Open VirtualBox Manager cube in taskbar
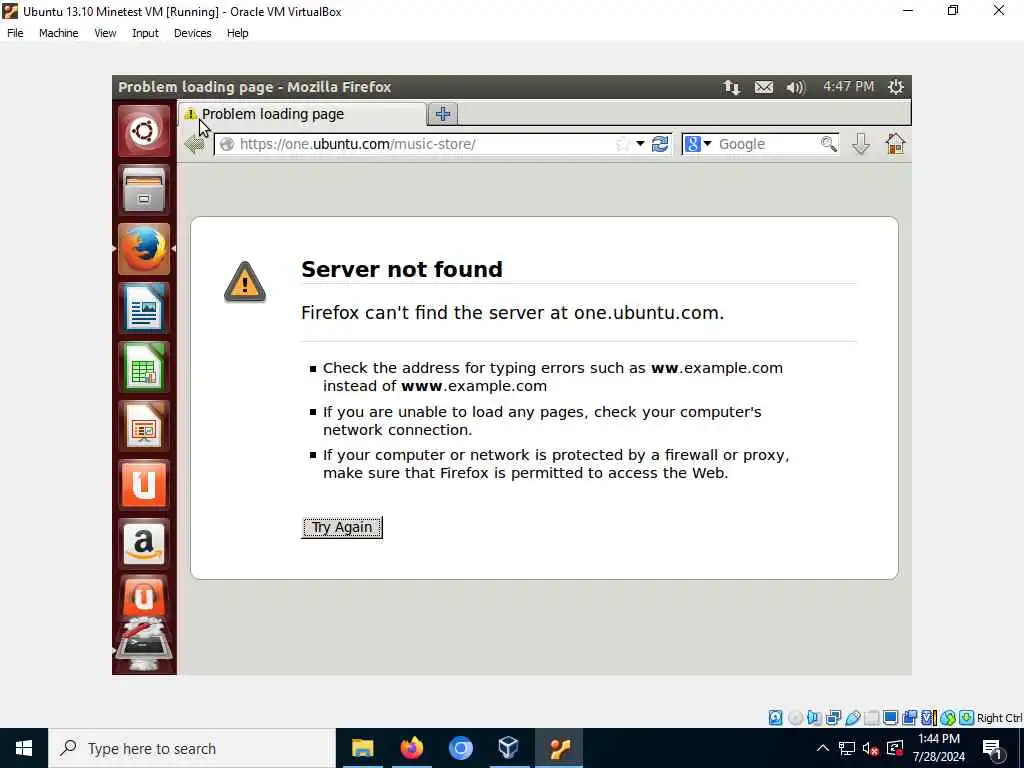Viewport: 1024px width, 768px height. coord(508,748)
